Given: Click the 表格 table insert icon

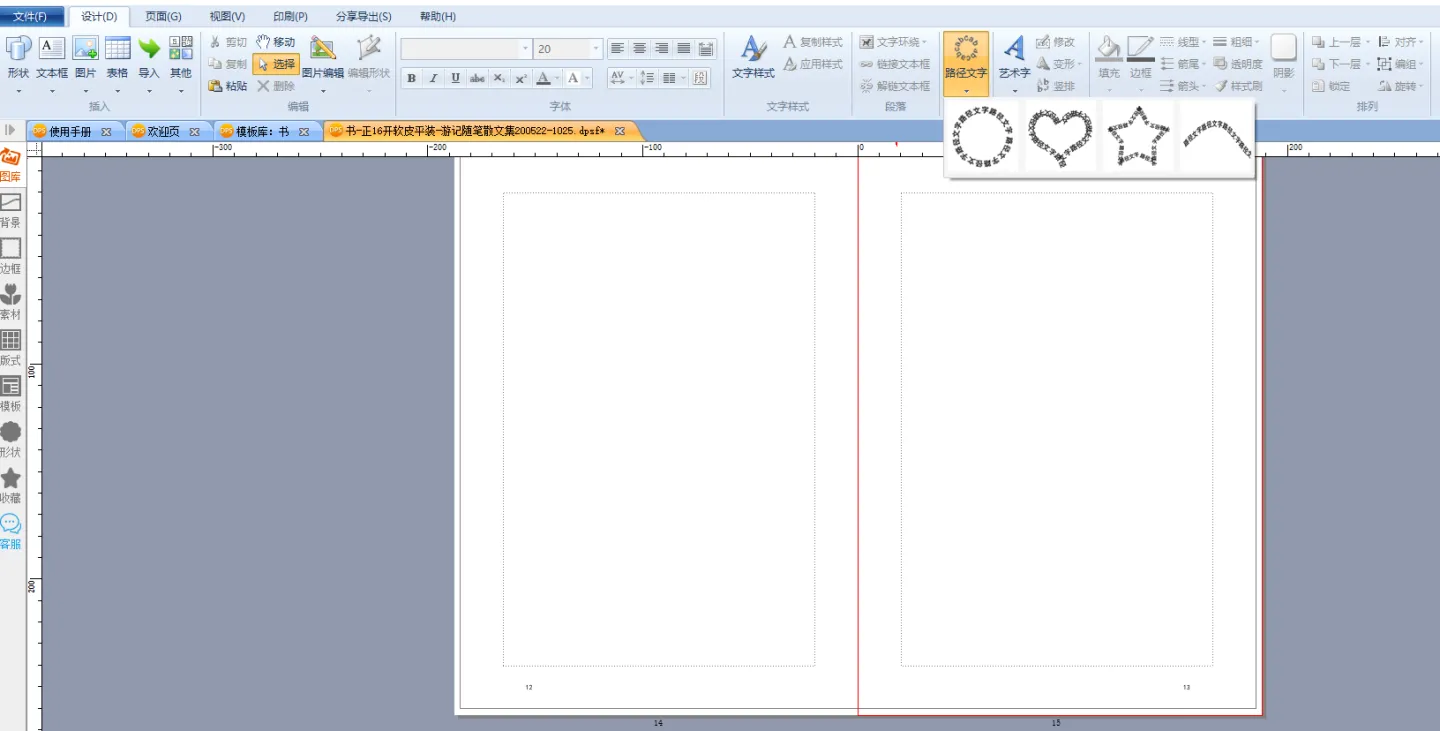Looking at the screenshot, I should point(117,50).
